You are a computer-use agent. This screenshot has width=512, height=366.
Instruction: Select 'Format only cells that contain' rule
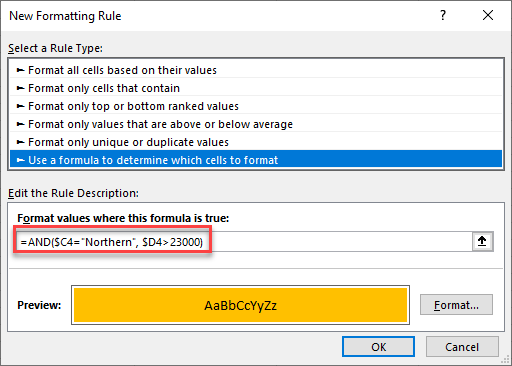click(x=256, y=88)
